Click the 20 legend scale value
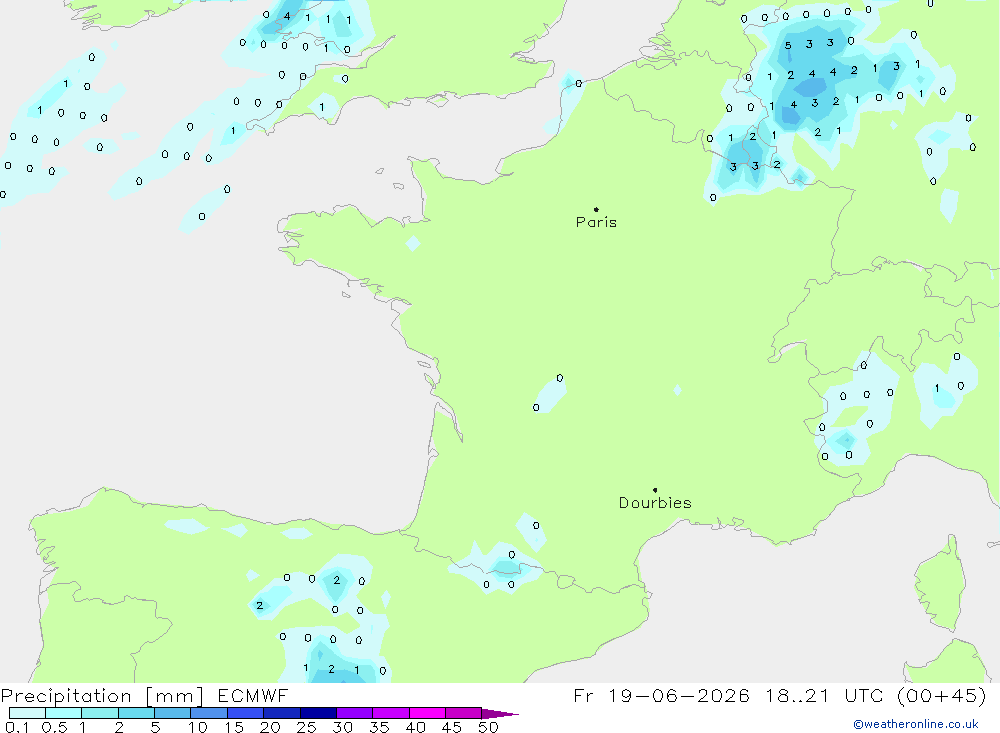1000x733 pixels. pos(270,727)
